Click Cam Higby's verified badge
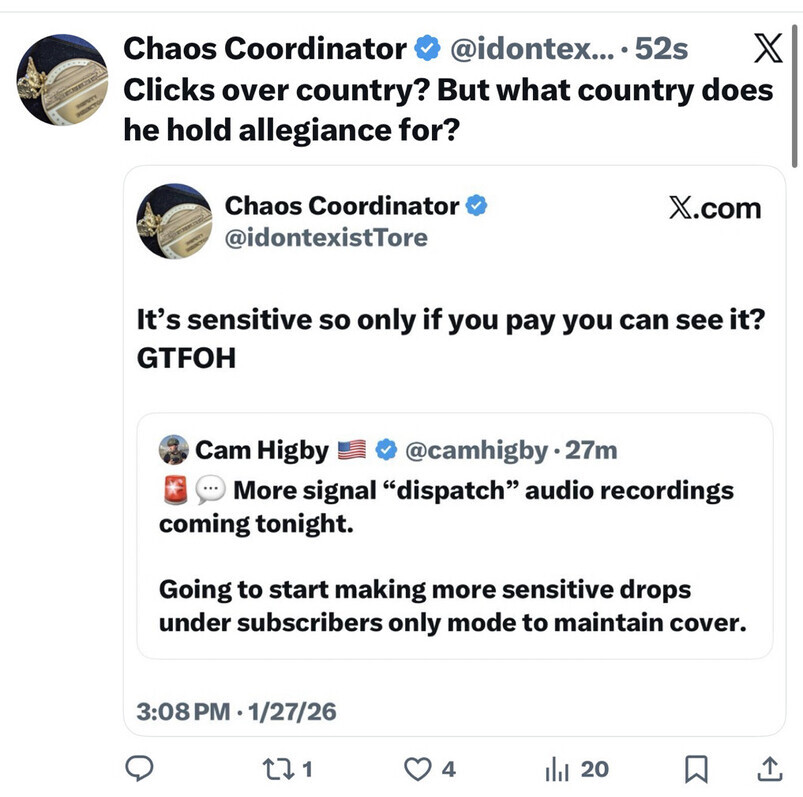Screen dimensions: 803x797 pyautogui.click(x=385, y=451)
